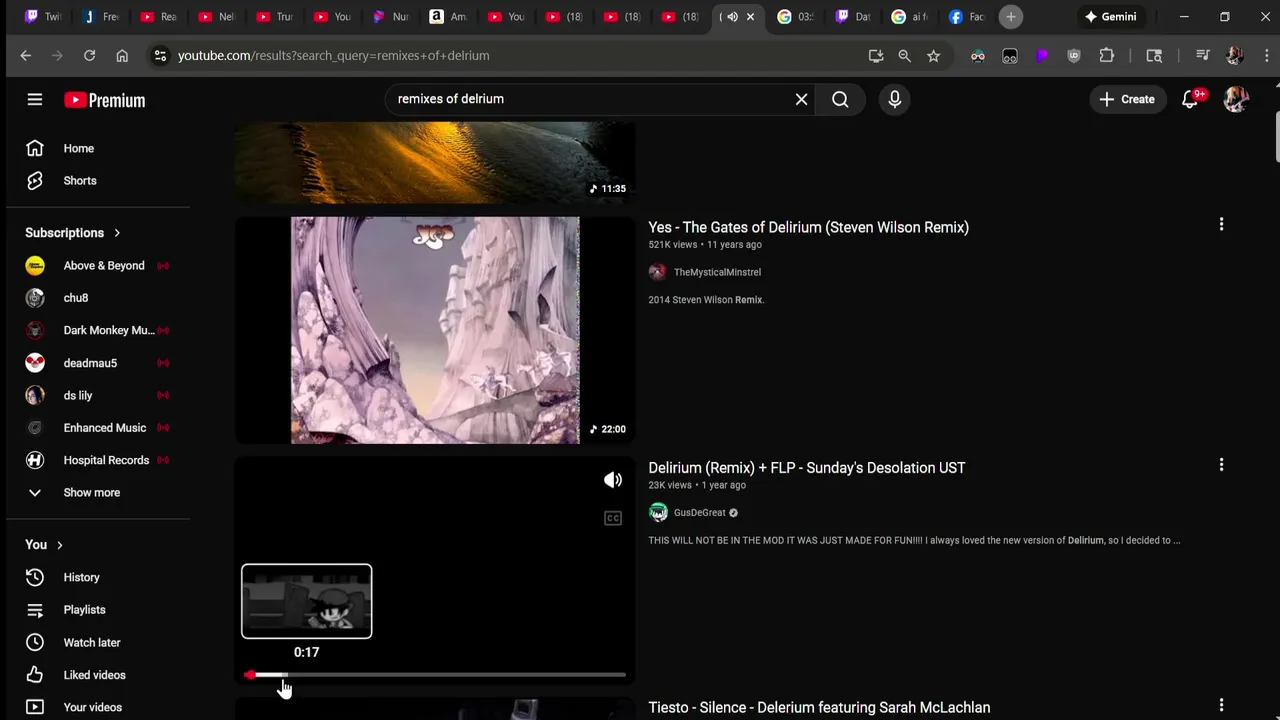Open the GusDeGreat channel avatar
This screenshot has height=720, width=1280.
coord(658,512)
